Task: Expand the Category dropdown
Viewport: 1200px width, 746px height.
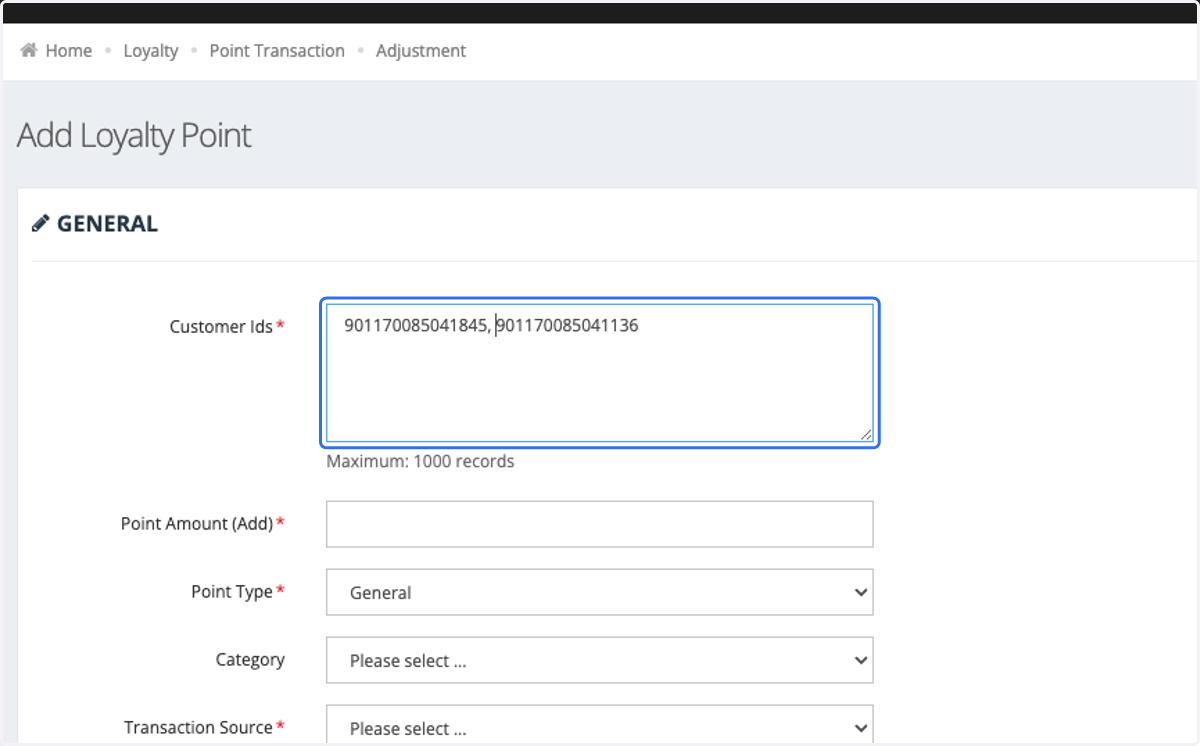Action: click(x=600, y=660)
